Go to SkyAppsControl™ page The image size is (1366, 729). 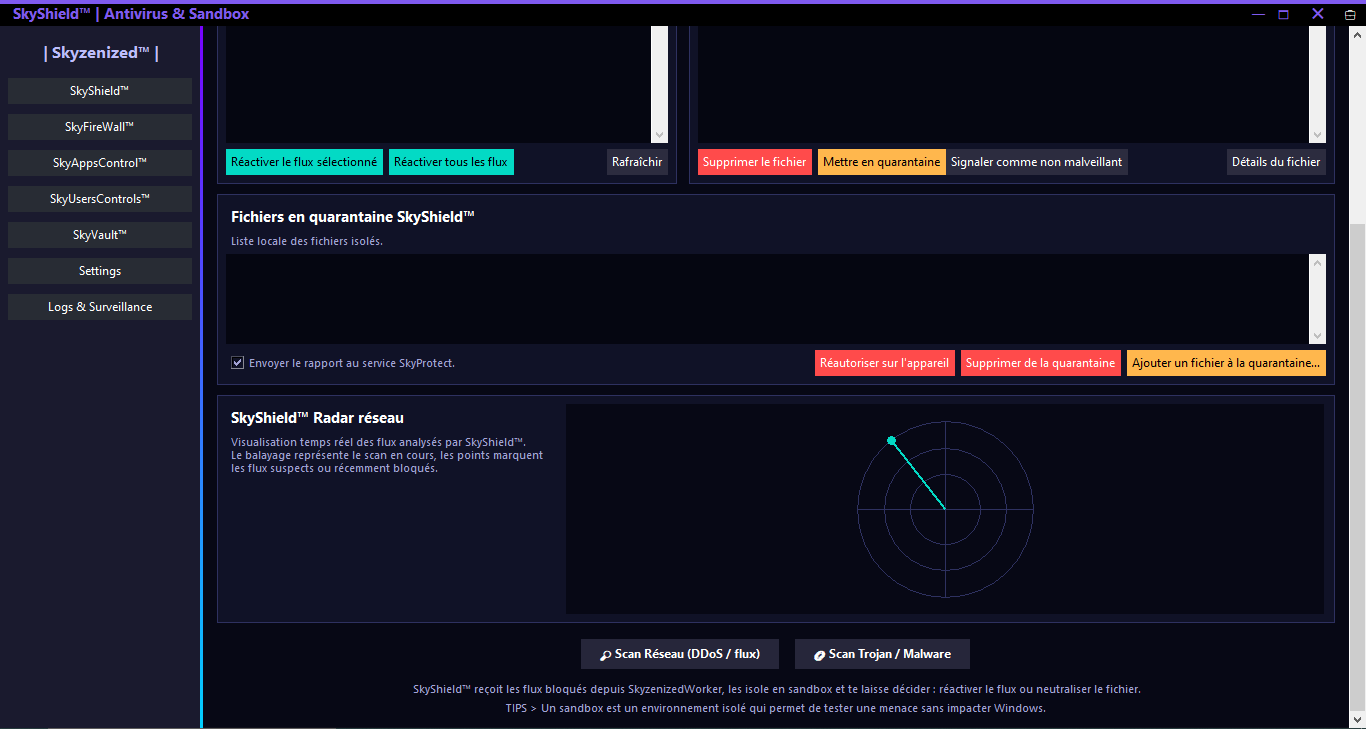tap(100, 163)
